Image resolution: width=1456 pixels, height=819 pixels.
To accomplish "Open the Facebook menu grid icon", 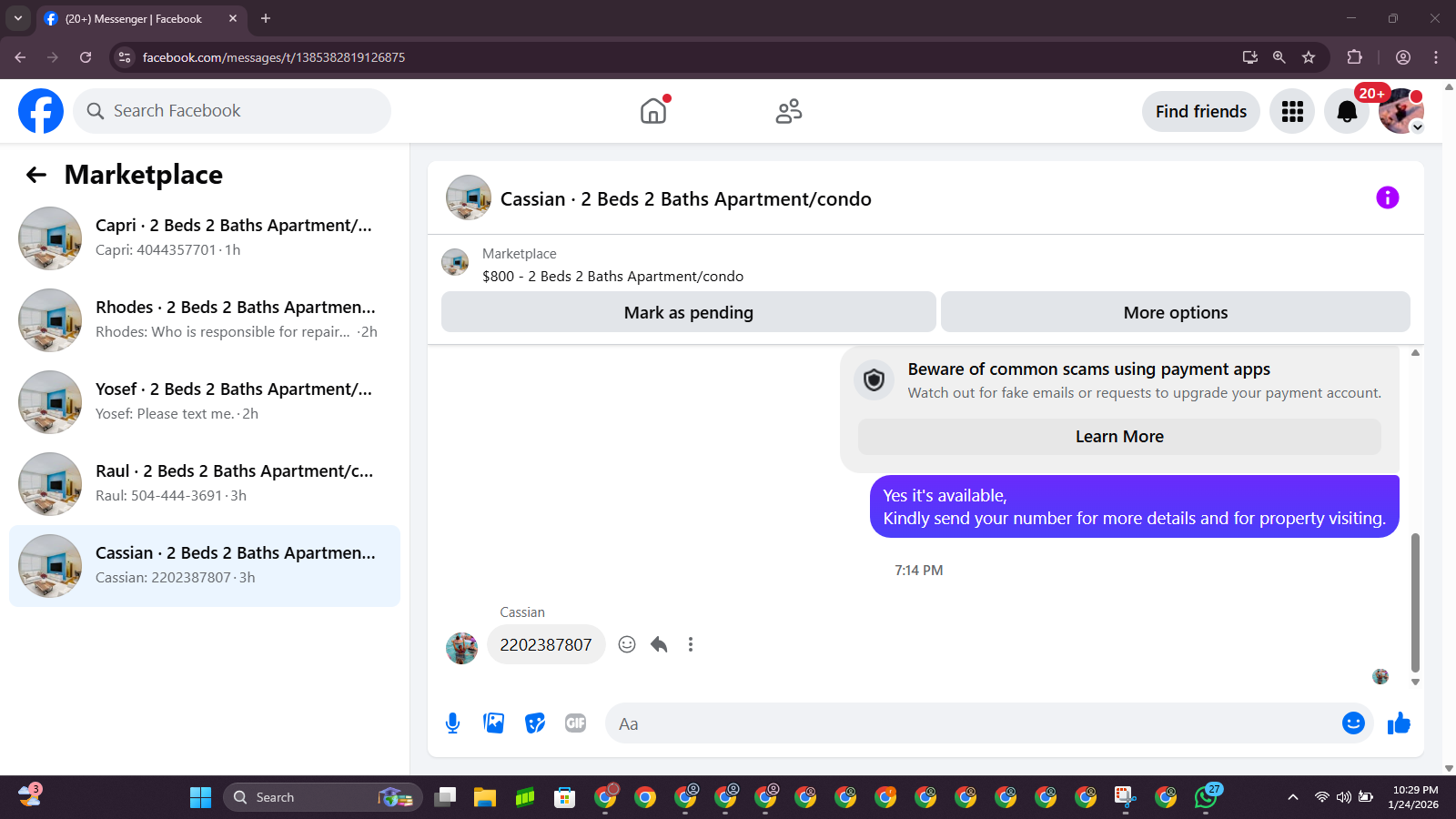I will coord(1292,111).
